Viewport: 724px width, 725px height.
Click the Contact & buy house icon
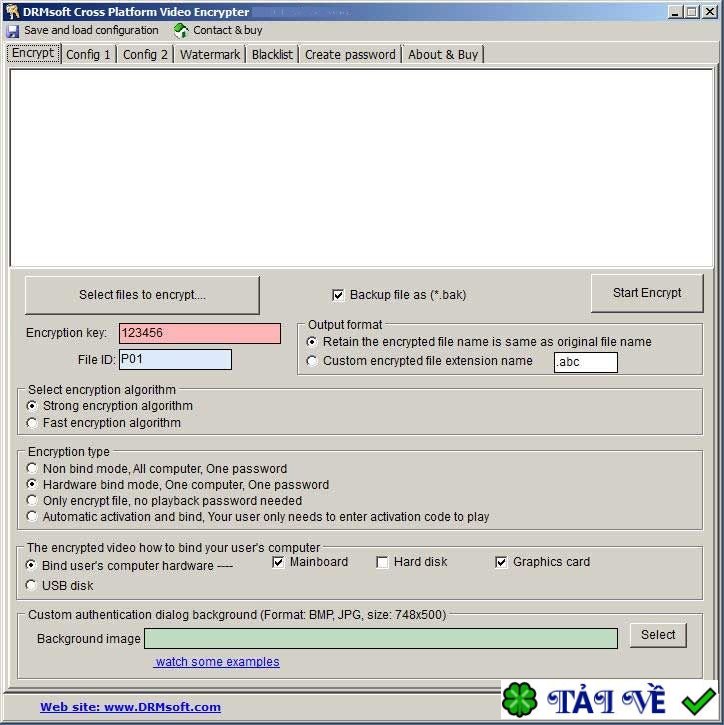pyautogui.click(x=181, y=31)
